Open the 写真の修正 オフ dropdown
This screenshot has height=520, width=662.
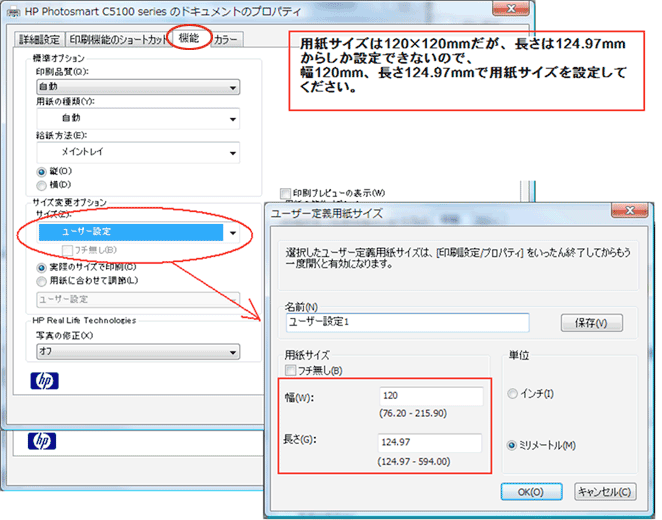(x=138, y=352)
